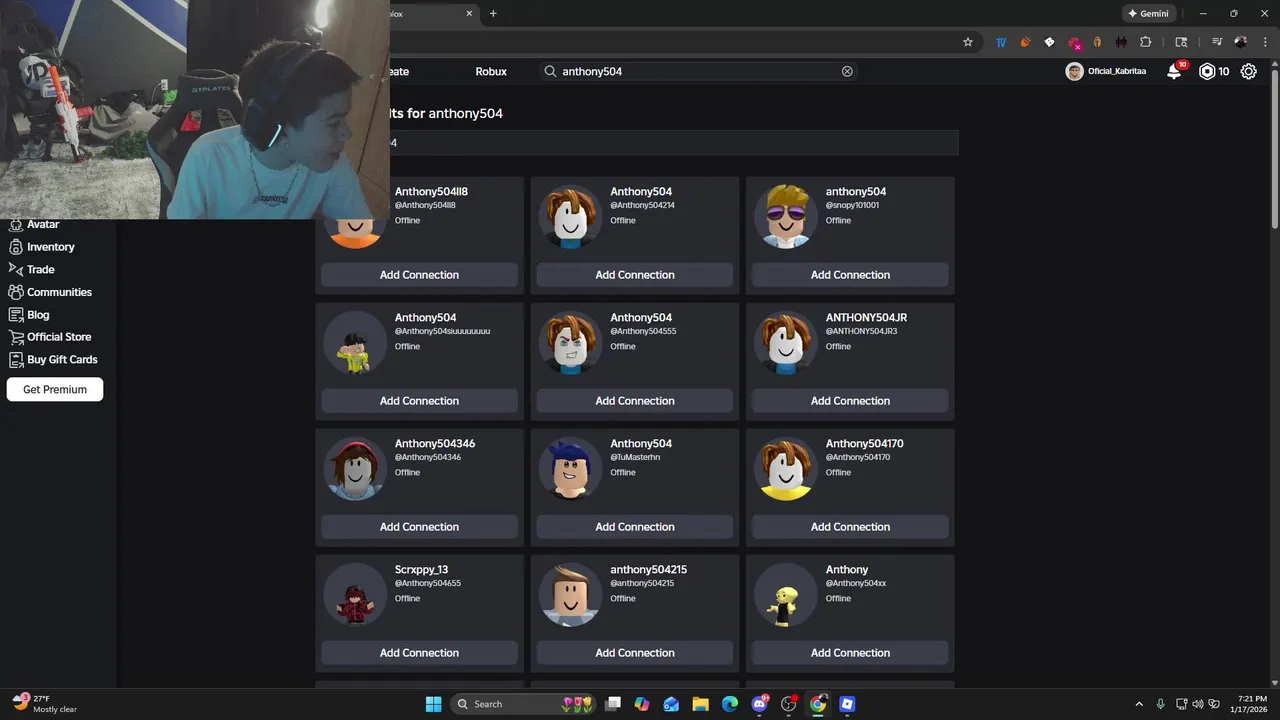Add connection for @Anthony504xx
1280x720 pixels.
[850, 653]
